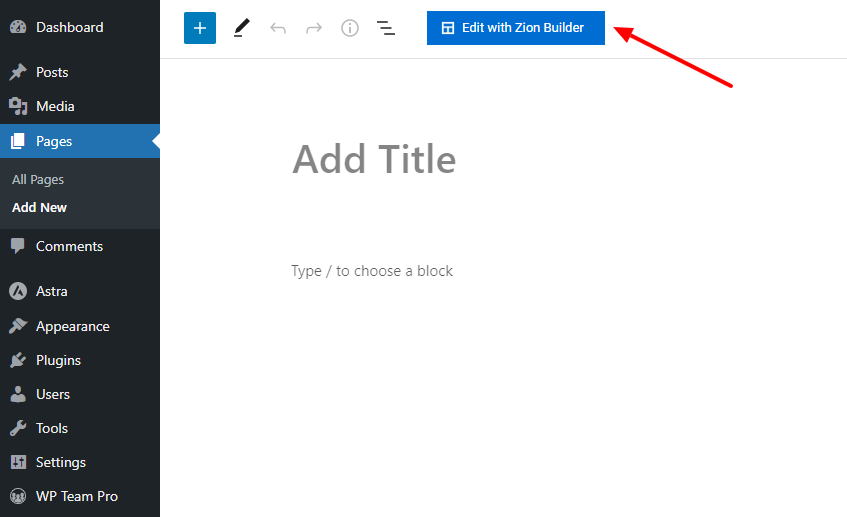Click the Appearance paintbrush icon
This screenshot has height=517, width=847.
(18, 326)
